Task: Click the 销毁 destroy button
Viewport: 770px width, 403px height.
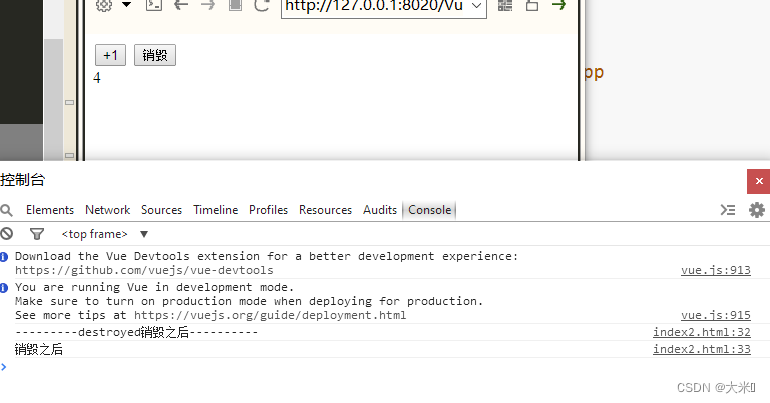Action: 155,55
